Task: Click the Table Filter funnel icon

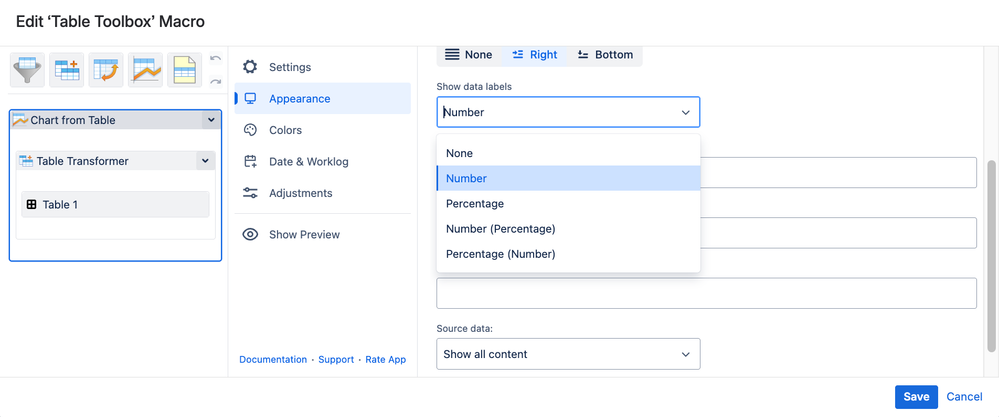Action: pyautogui.click(x=27, y=70)
